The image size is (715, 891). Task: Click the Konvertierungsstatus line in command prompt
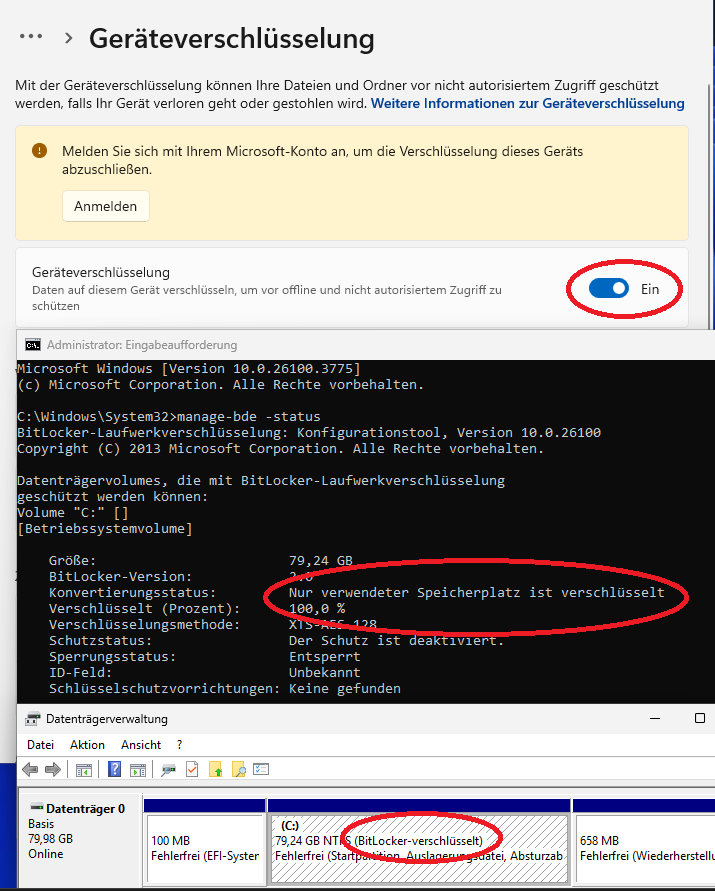pyautogui.click(x=356, y=593)
